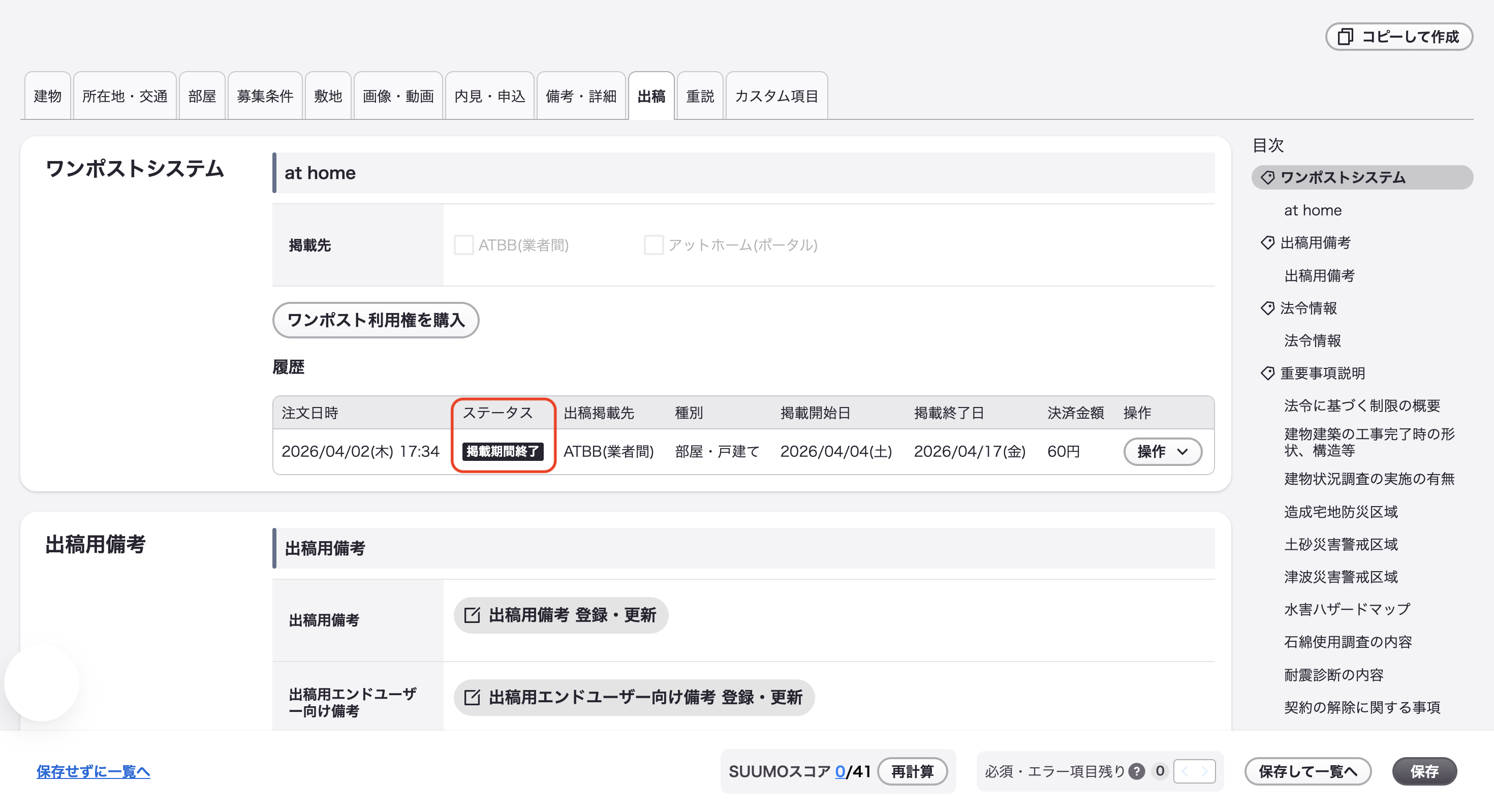Click the 注文日時 column header
Viewport: 1494px width, 812px height.
click(309, 413)
